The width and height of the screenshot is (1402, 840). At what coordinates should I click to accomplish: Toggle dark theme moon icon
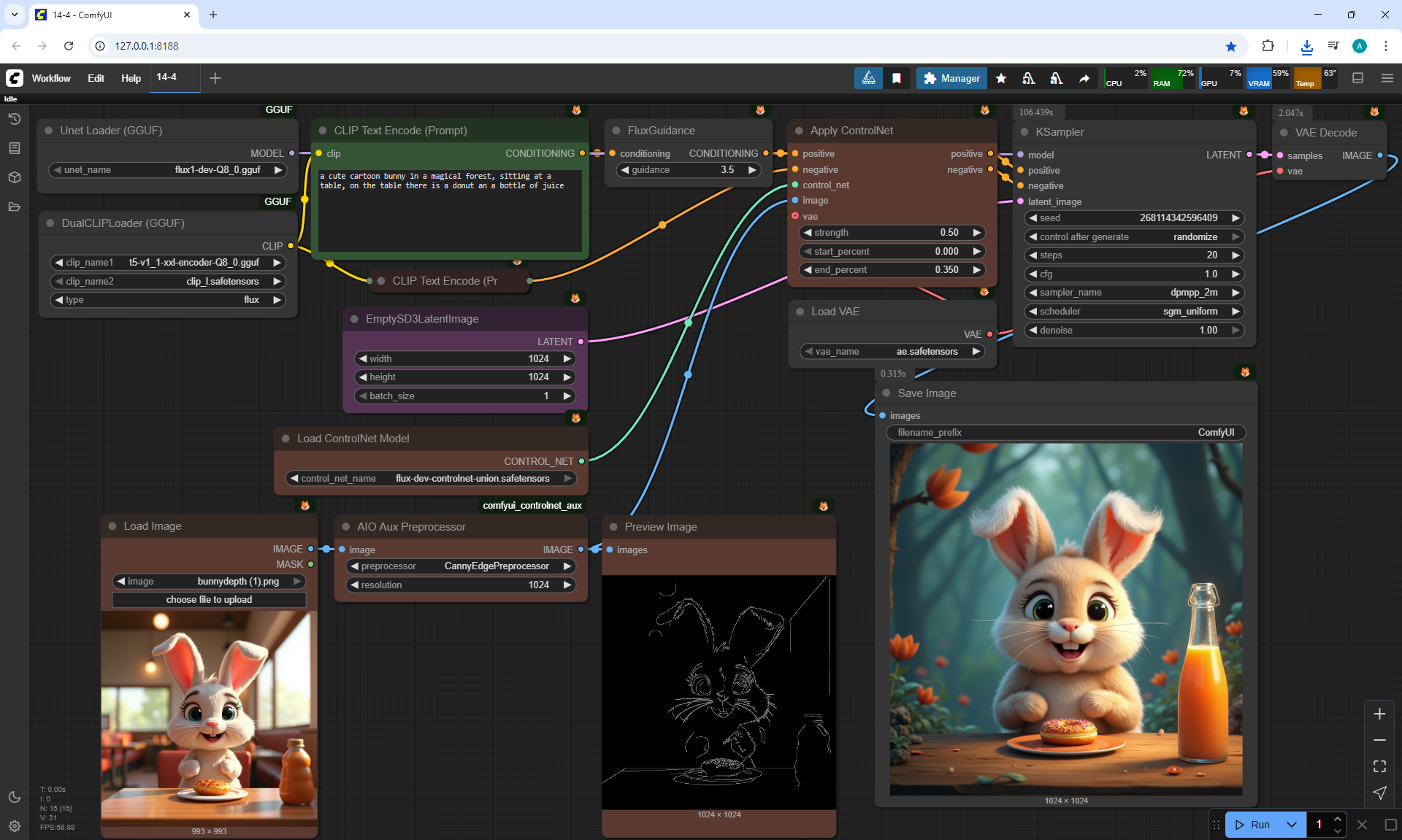click(14, 797)
